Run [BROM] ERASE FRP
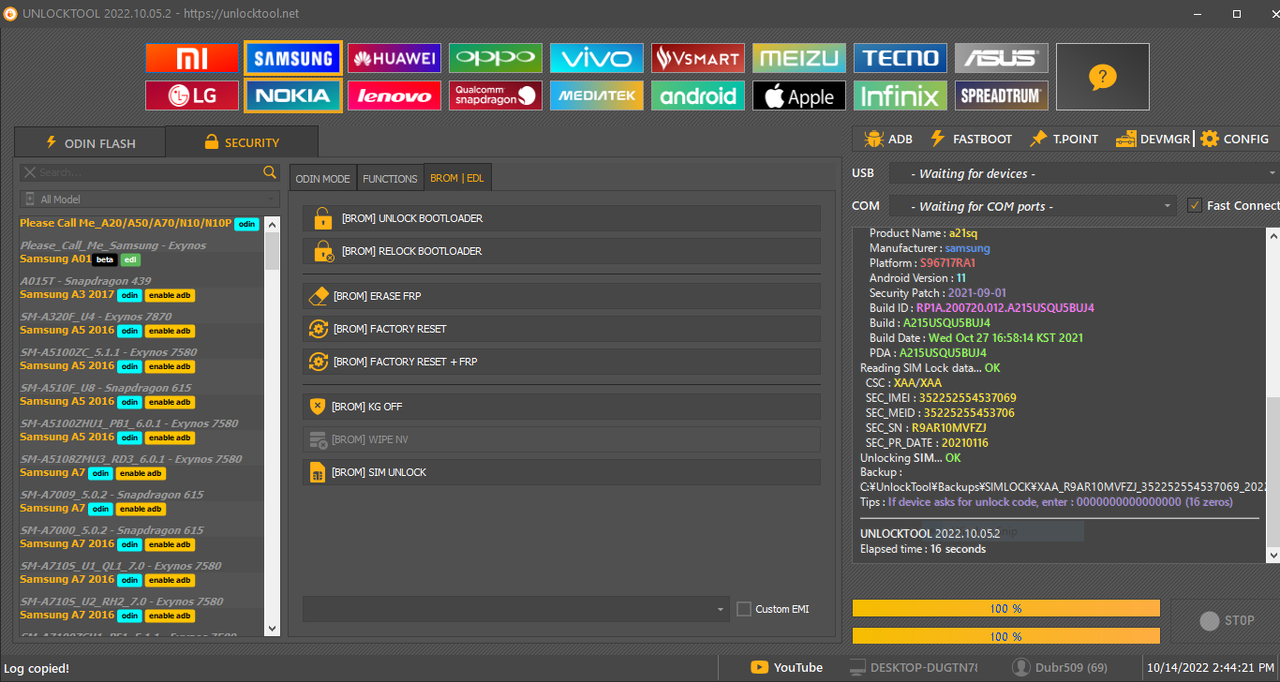The image size is (1280, 682). (562, 296)
